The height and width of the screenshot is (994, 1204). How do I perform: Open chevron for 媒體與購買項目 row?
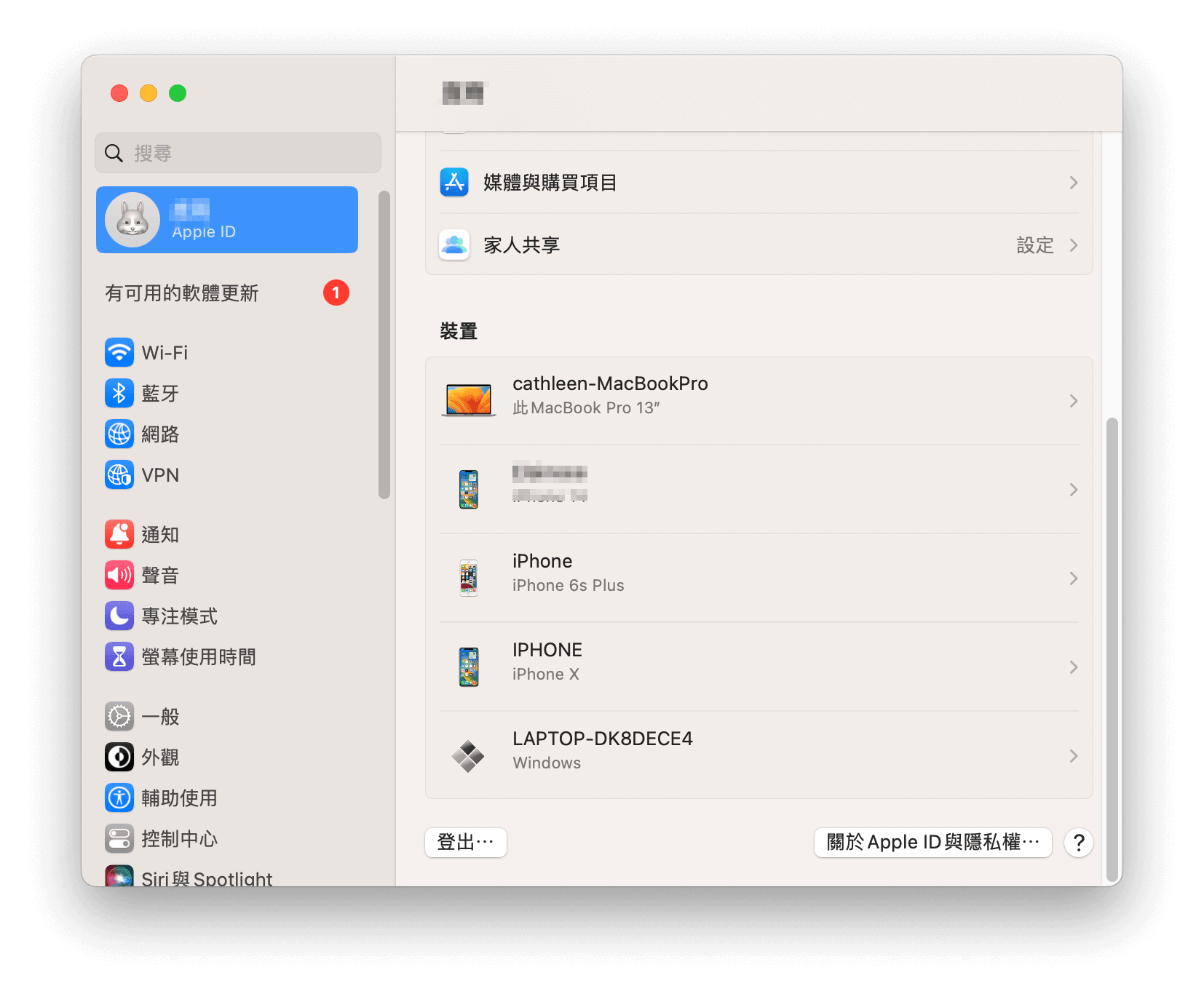tap(1074, 183)
